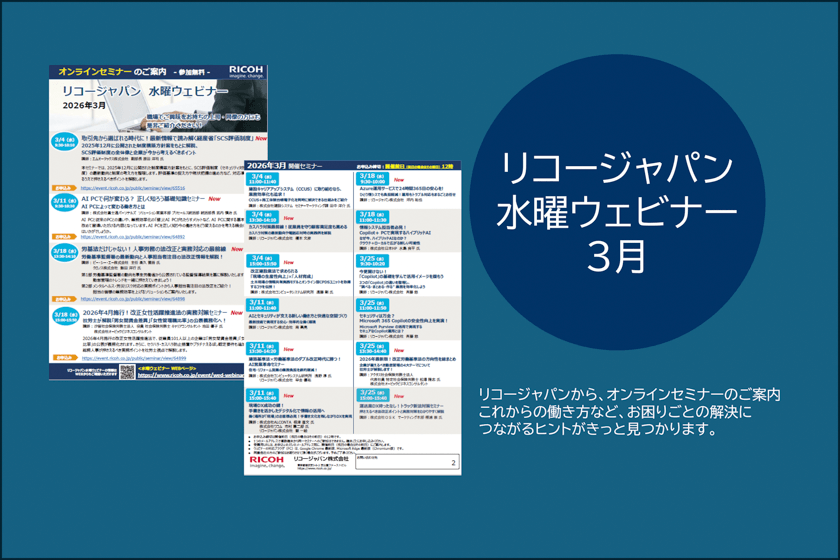Click the 2026年3月 date under the first flyer's title
840x560 pixels.
[84, 106]
